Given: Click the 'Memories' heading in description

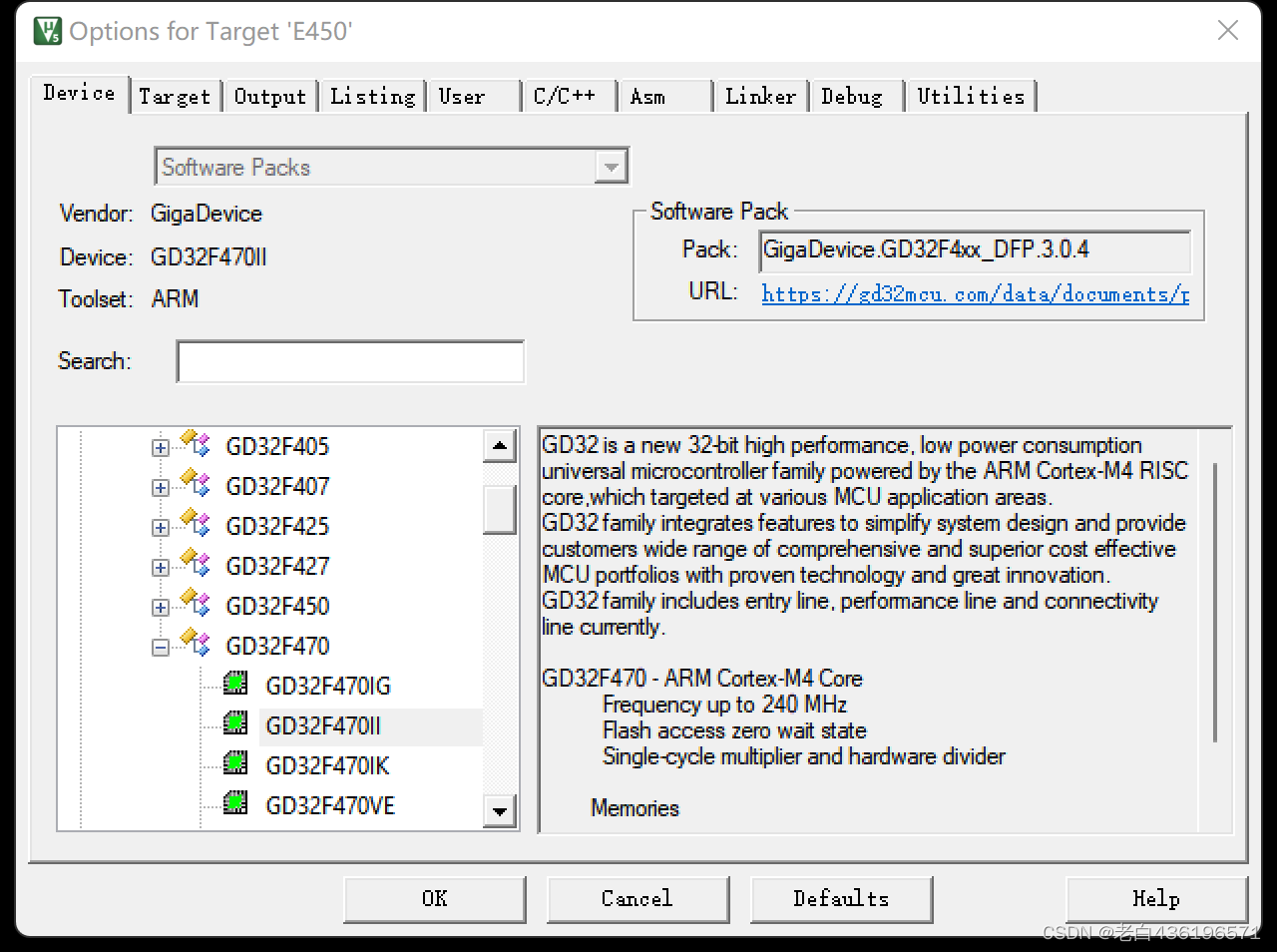Looking at the screenshot, I should click(x=635, y=808).
